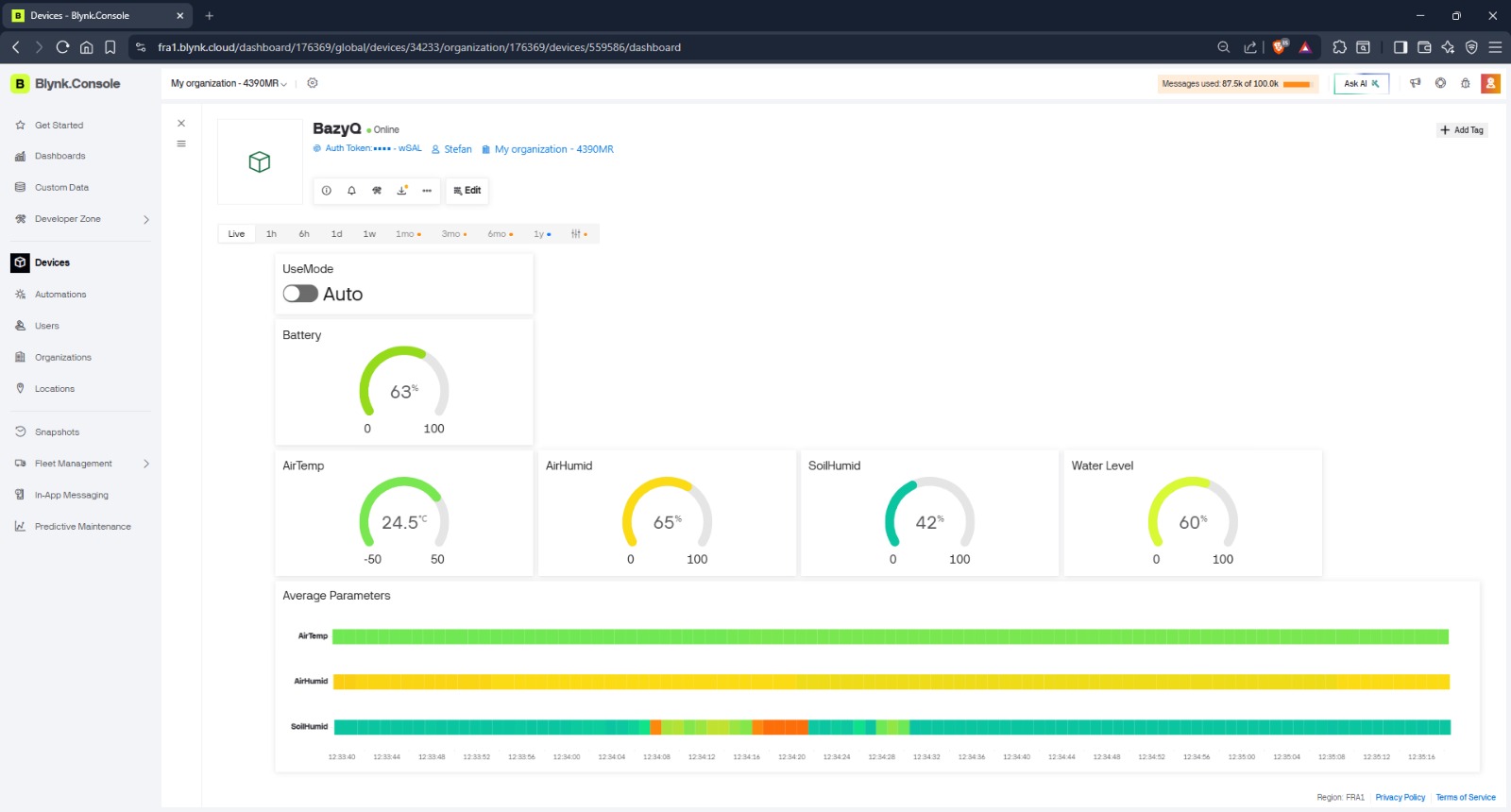Toggle the UseMode Auto switch
The width and height of the screenshot is (1511, 812).
coord(300,294)
